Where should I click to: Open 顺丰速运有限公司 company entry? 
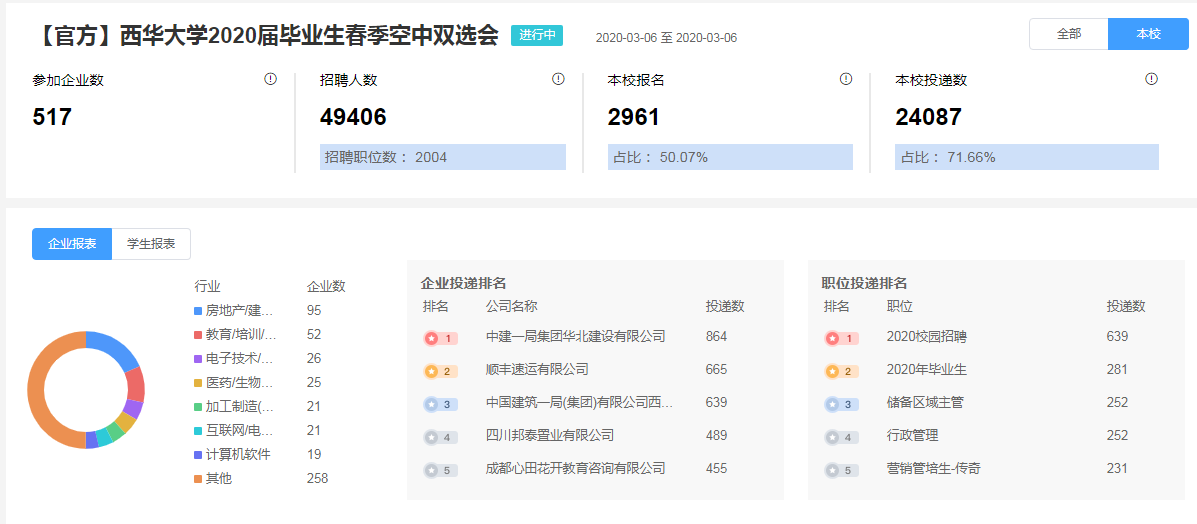pos(537,370)
